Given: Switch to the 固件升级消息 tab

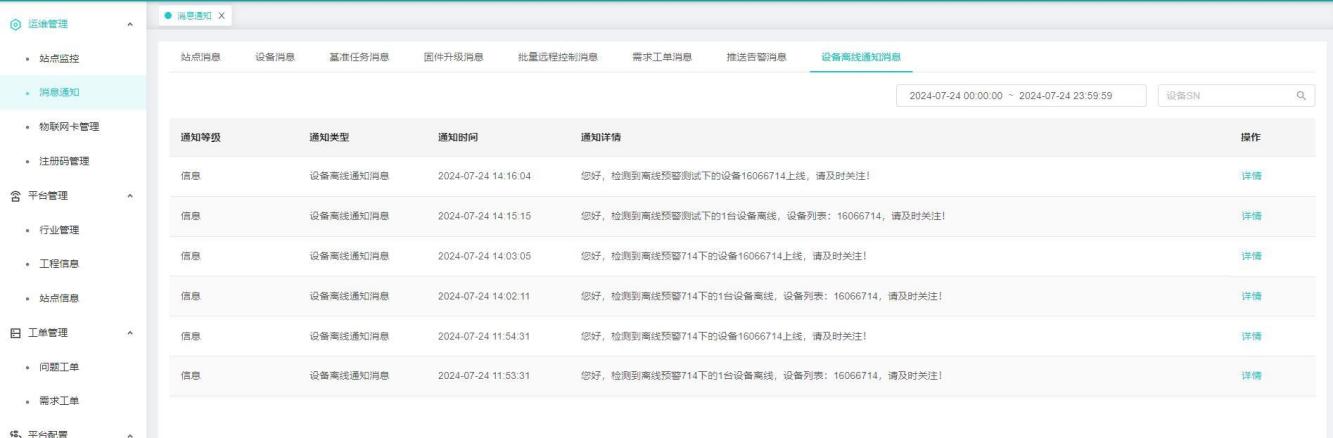Looking at the screenshot, I should click(454, 56).
